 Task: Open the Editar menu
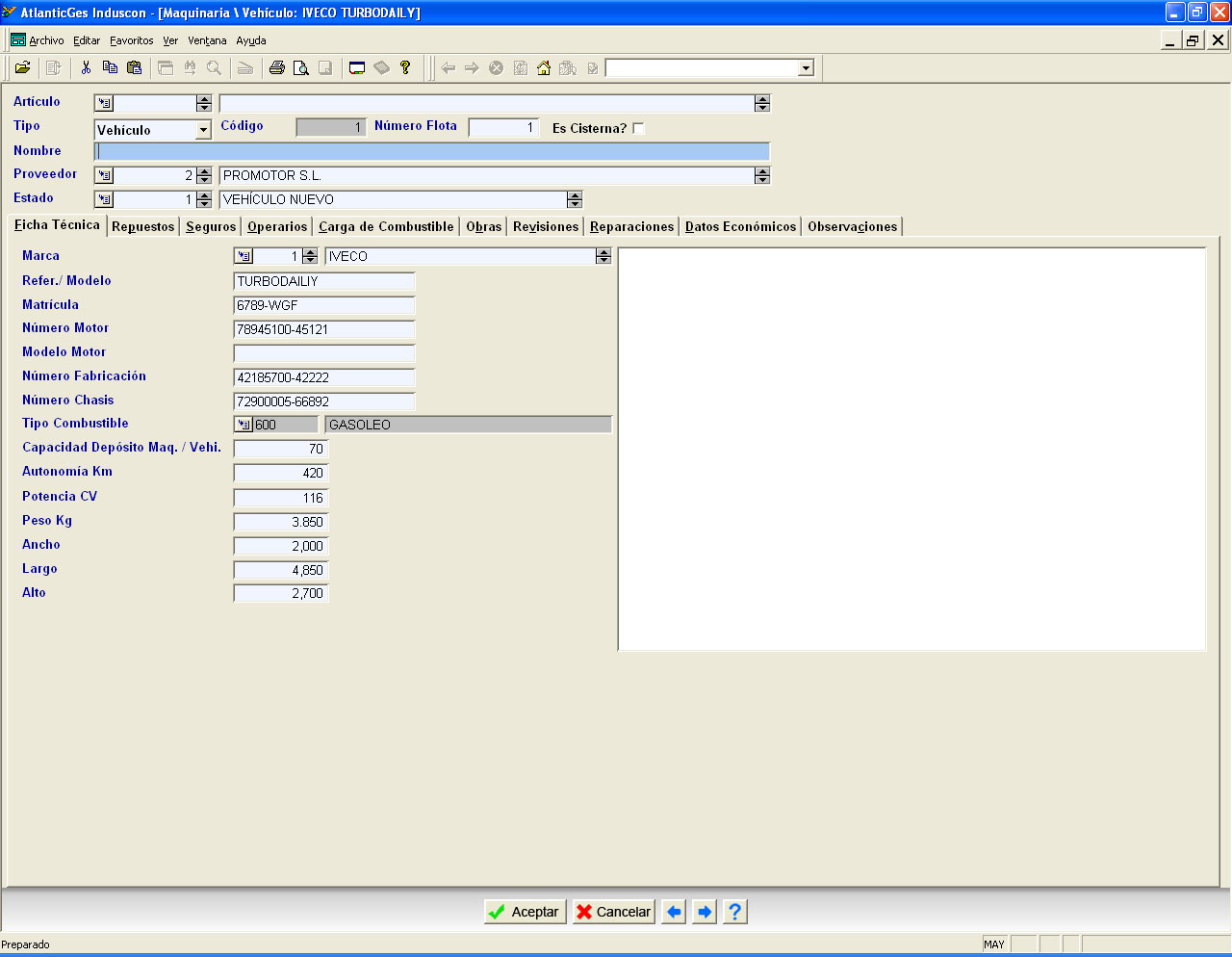click(87, 40)
